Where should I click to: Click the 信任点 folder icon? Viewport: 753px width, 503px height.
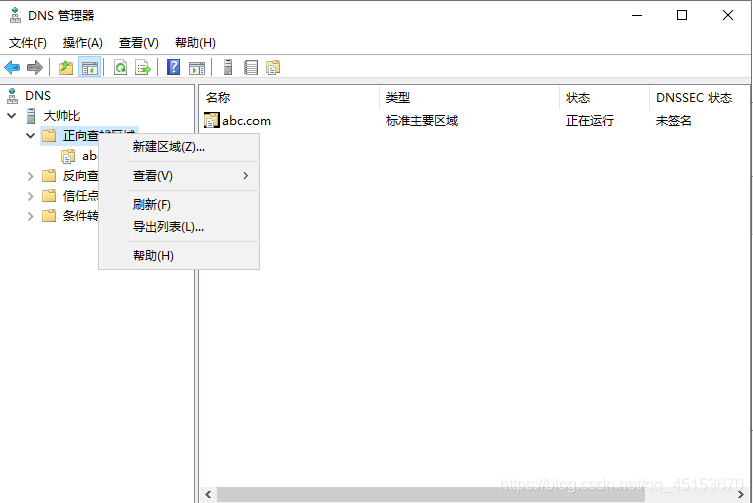[49, 196]
